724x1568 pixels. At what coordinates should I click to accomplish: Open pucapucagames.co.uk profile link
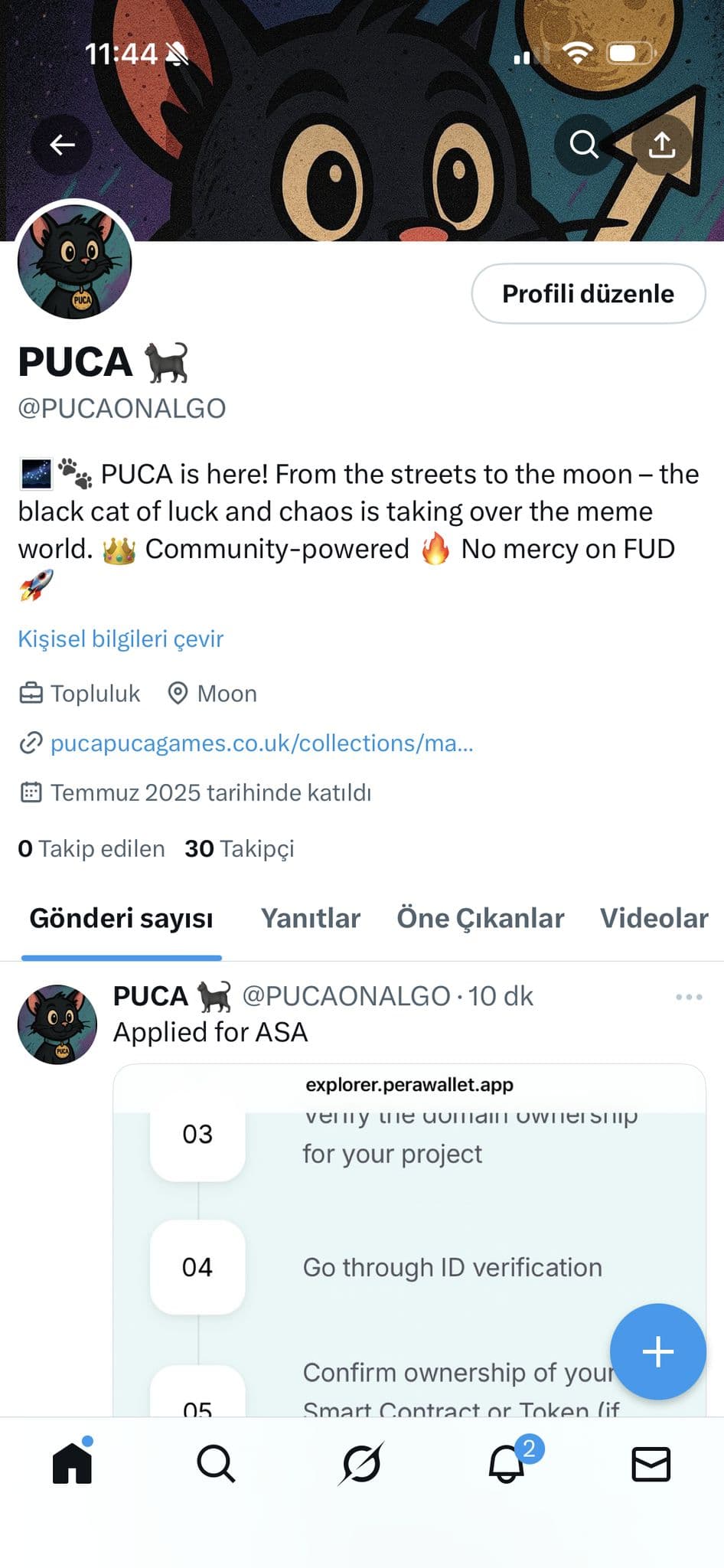pyautogui.click(x=261, y=743)
